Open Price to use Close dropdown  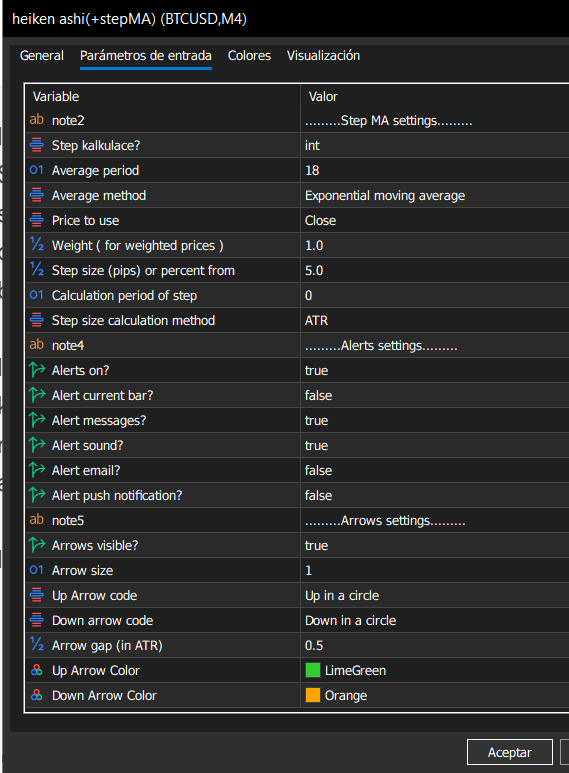[434, 220]
